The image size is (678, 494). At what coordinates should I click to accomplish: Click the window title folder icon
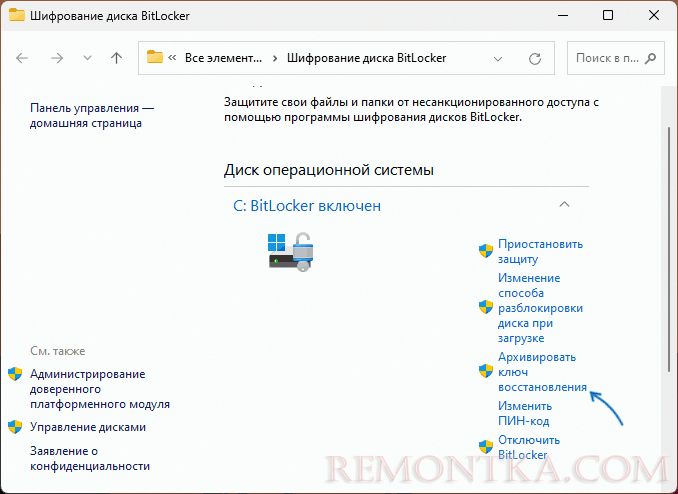pyautogui.click(x=17, y=15)
